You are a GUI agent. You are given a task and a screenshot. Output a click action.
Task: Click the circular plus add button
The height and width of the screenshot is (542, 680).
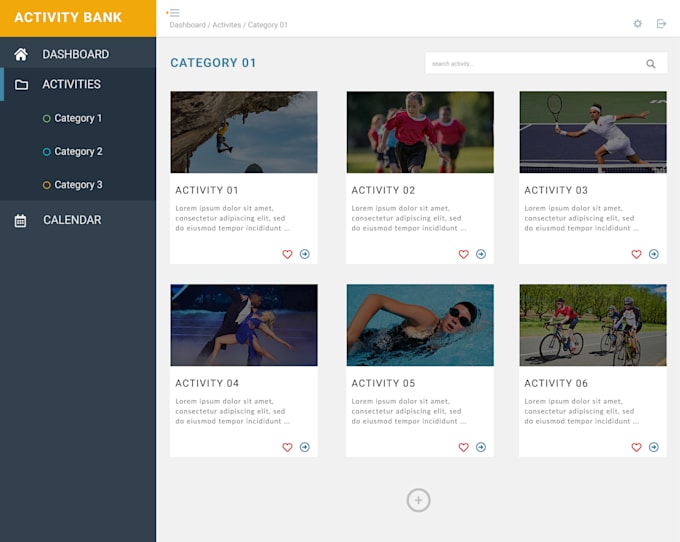click(x=418, y=500)
